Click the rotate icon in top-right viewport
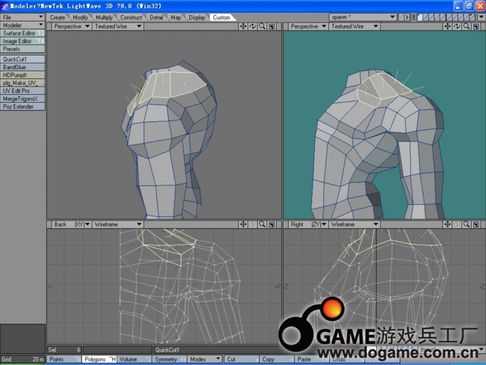This screenshot has width=486, height=365. (x=457, y=26)
